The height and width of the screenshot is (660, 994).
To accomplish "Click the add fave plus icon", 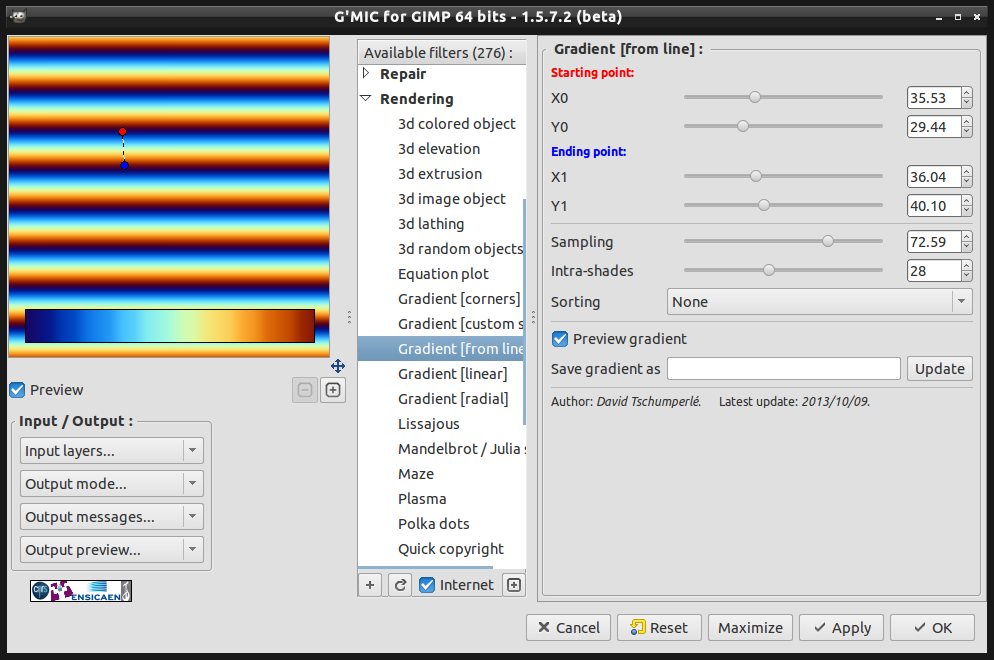I will click(370, 585).
